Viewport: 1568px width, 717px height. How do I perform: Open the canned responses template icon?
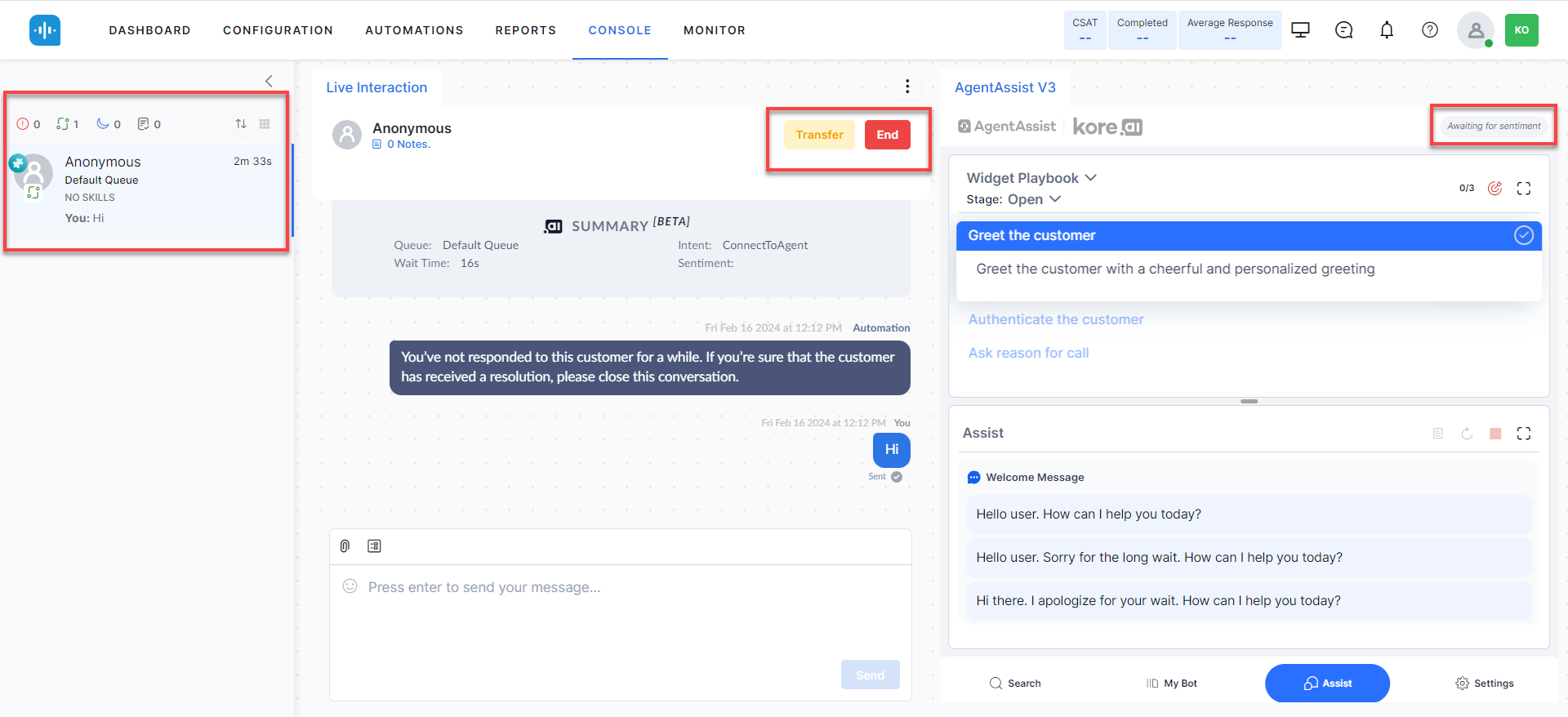click(374, 546)
